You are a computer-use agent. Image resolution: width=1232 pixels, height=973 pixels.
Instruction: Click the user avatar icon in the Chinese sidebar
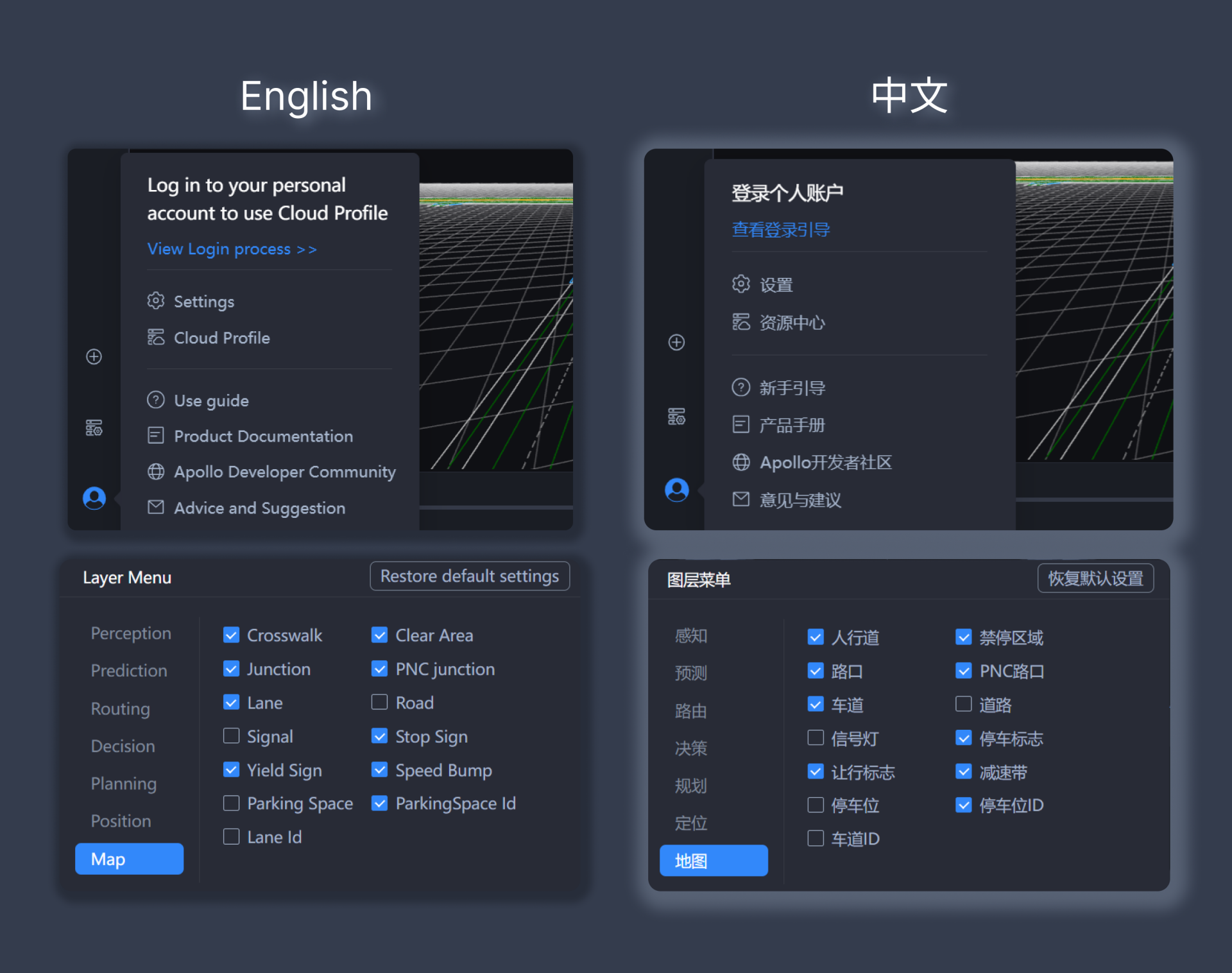pos(676,490)
